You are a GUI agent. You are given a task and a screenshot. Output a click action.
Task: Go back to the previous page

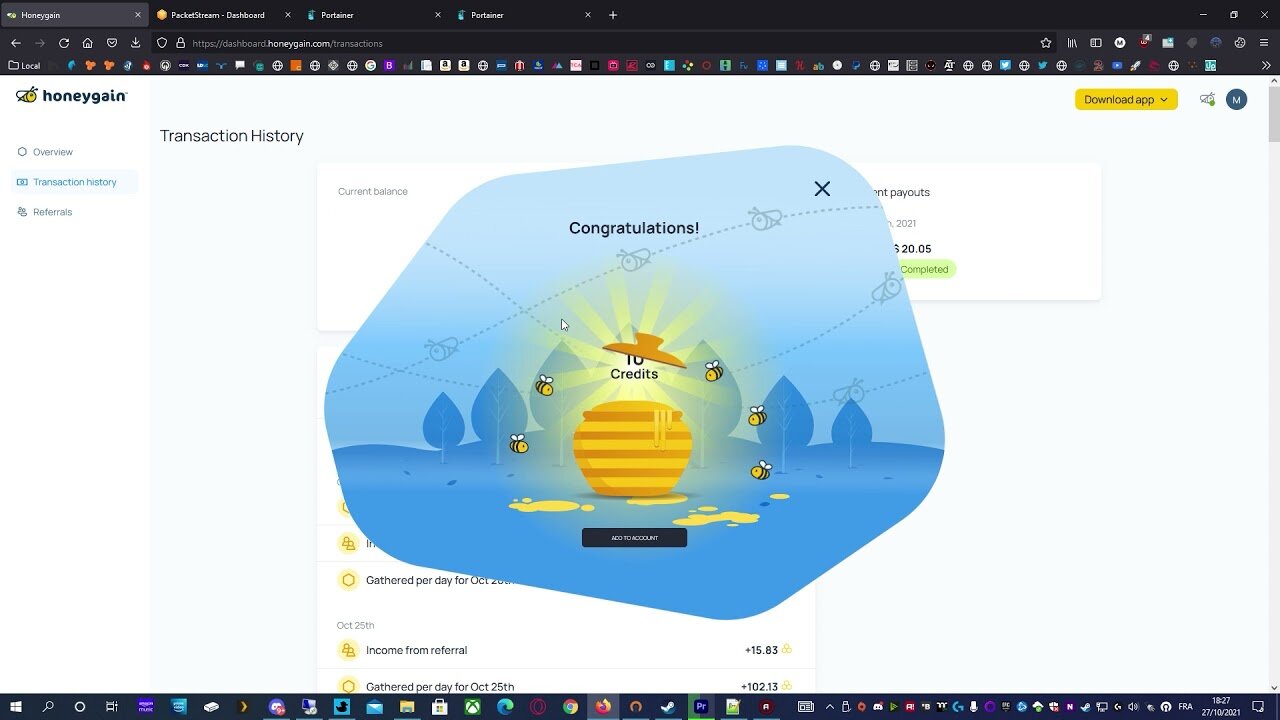[x=16, y=43]
